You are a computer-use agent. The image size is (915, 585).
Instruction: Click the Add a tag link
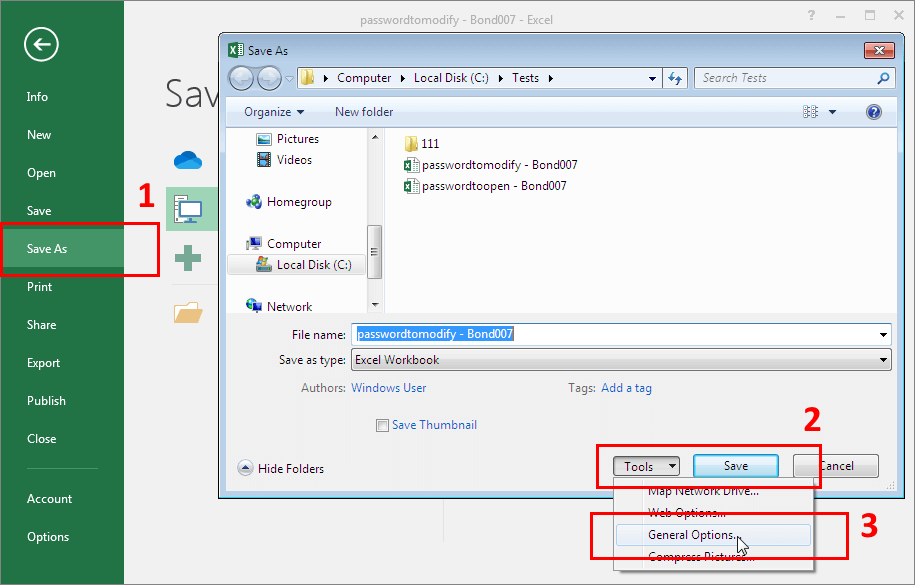[x=626, y=388]
